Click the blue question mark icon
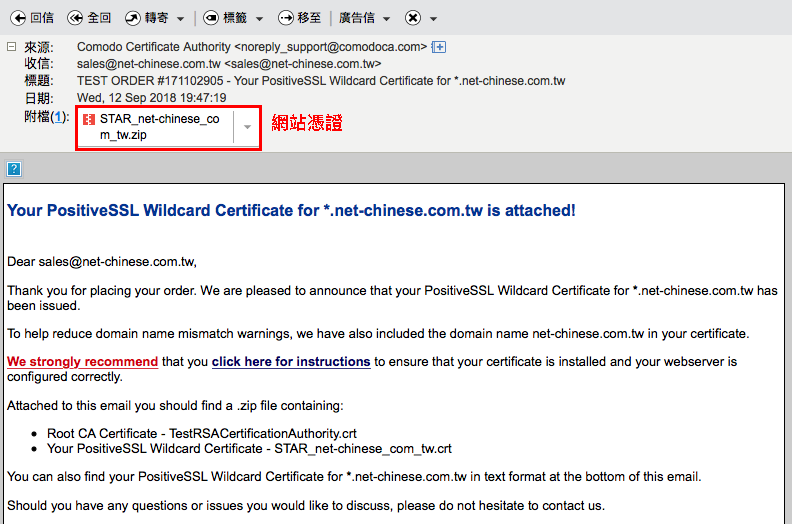This screenshot has height=524, width=792. click(14, 169)
